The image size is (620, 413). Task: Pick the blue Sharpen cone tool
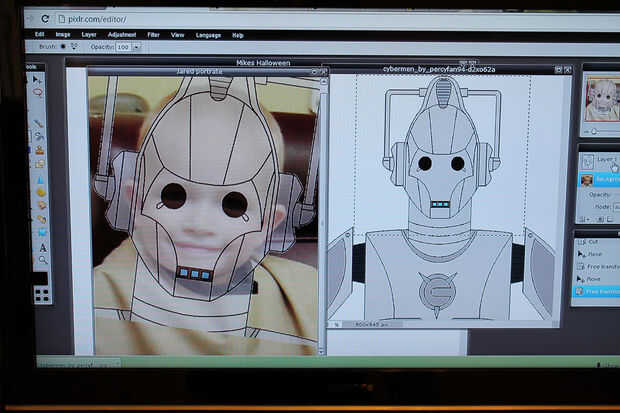(x=40, y=180)
